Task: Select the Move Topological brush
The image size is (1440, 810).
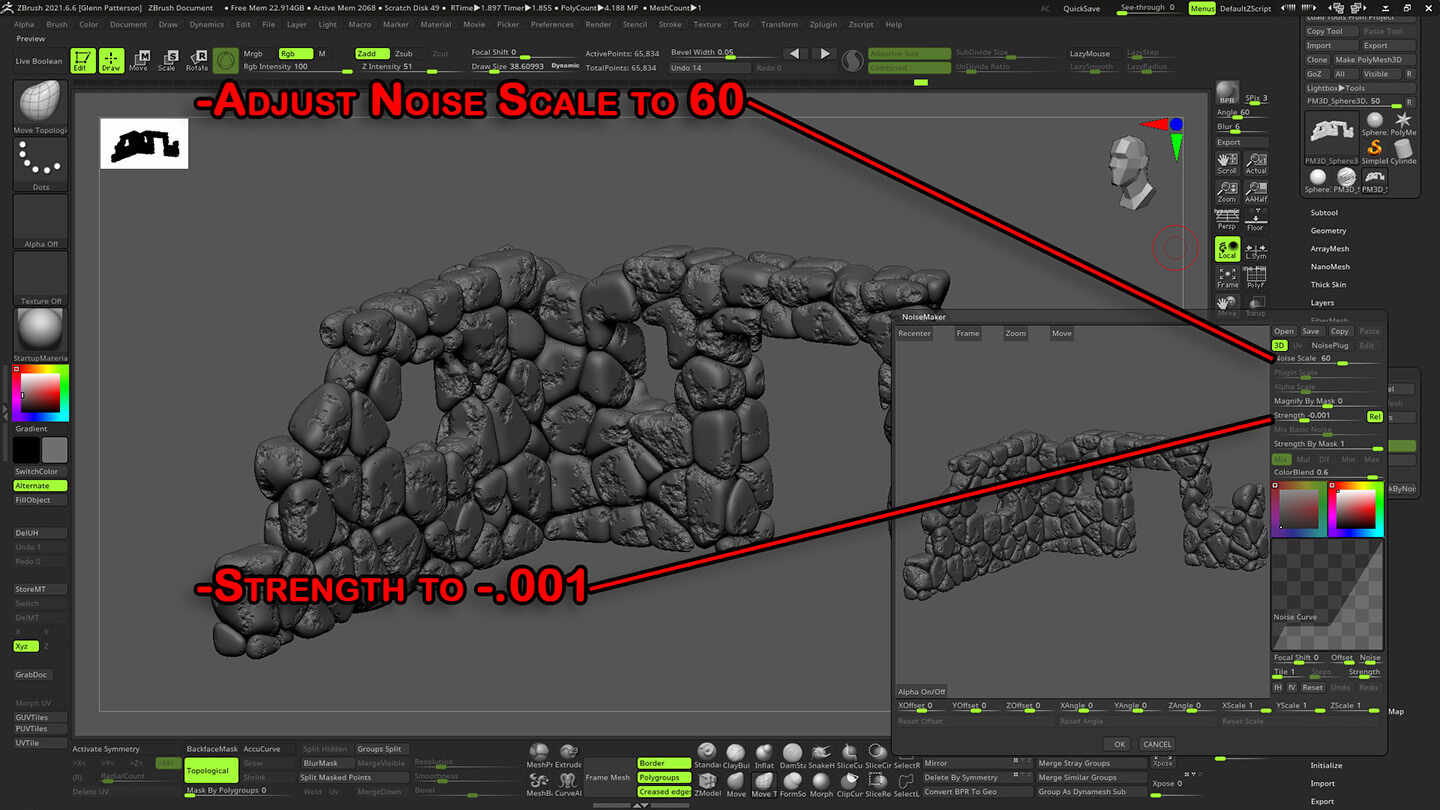Action: coord(39,103)
